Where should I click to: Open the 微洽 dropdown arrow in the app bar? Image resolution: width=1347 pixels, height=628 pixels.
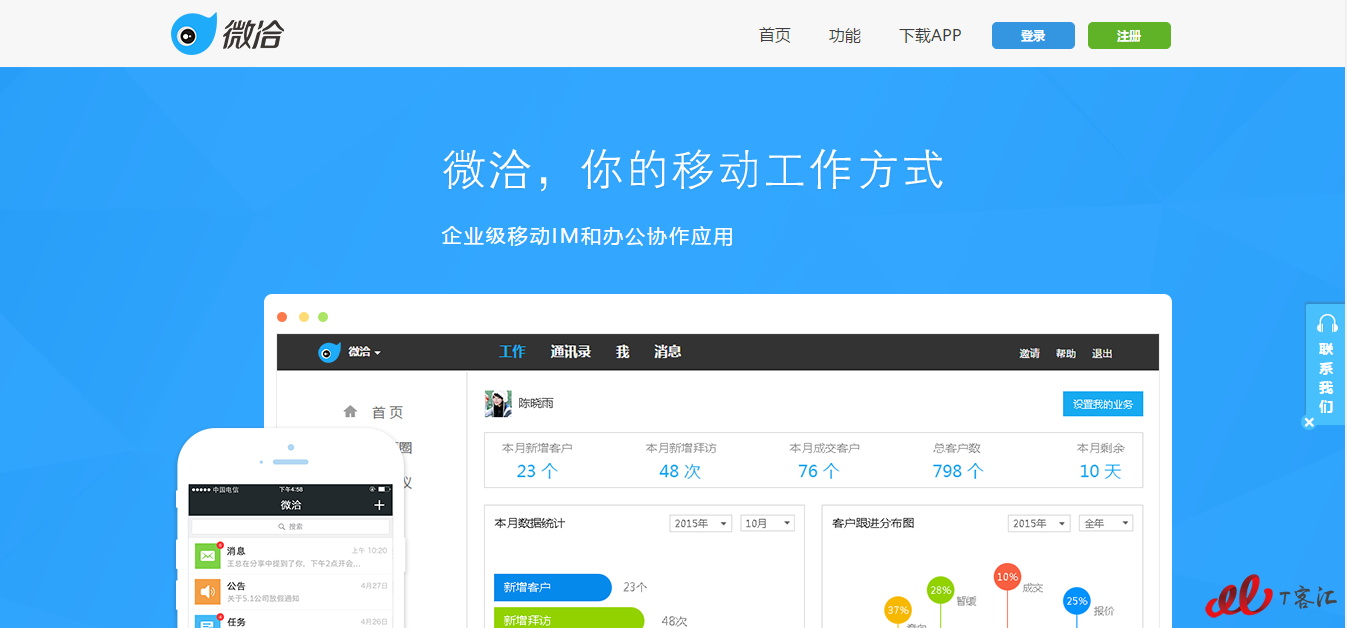[377, 353]
